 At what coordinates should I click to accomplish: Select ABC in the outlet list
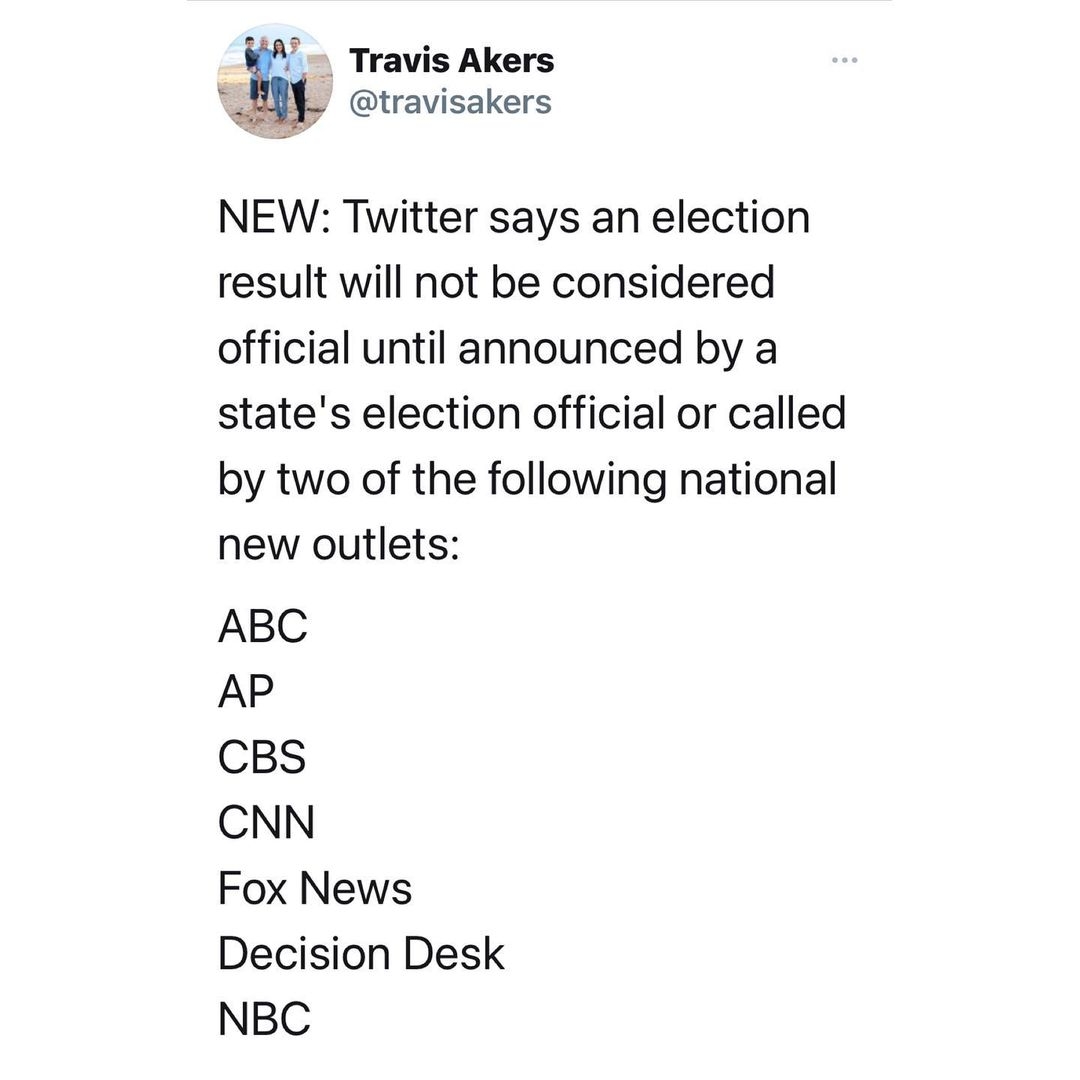coord(262,626)
